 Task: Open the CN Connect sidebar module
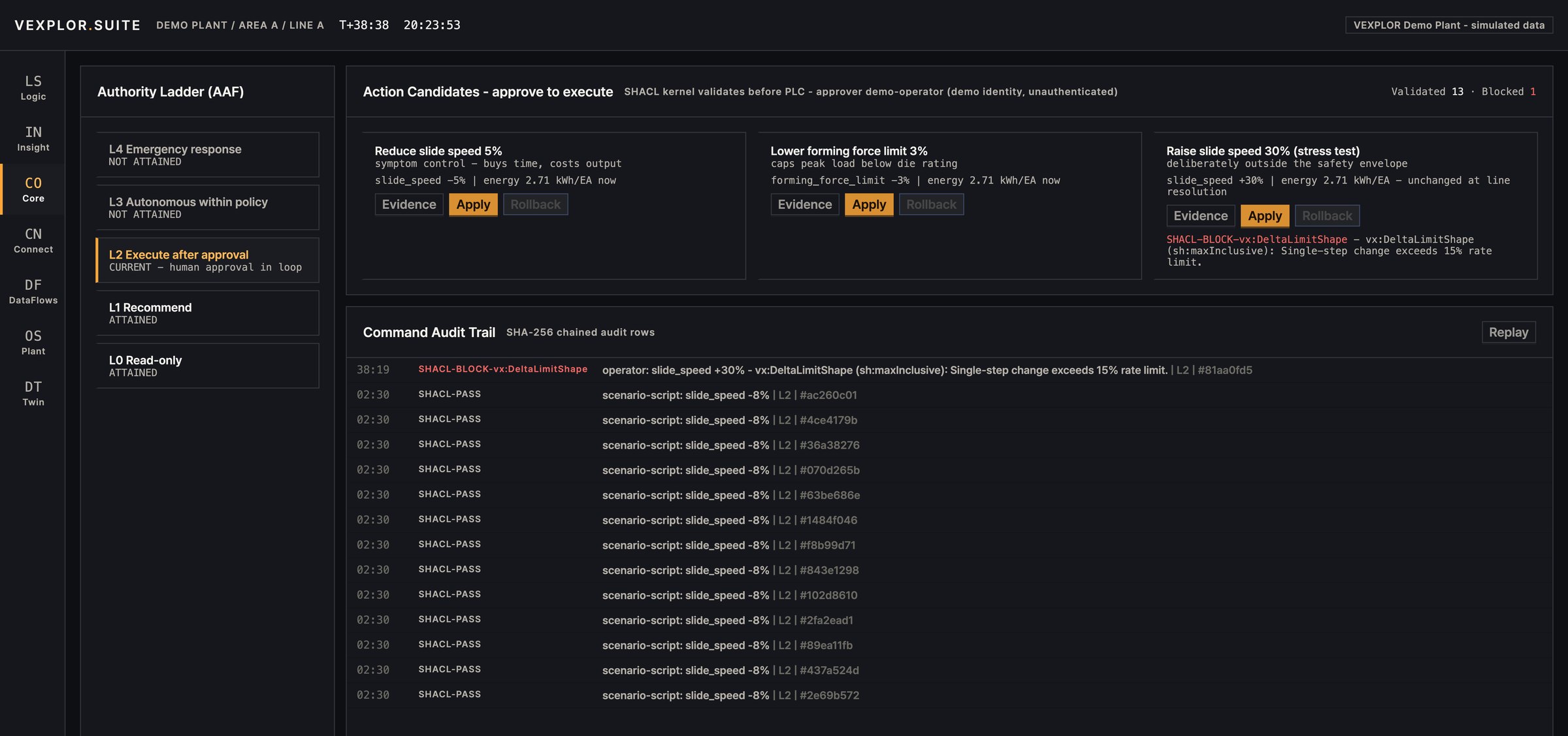coord(33,240)
